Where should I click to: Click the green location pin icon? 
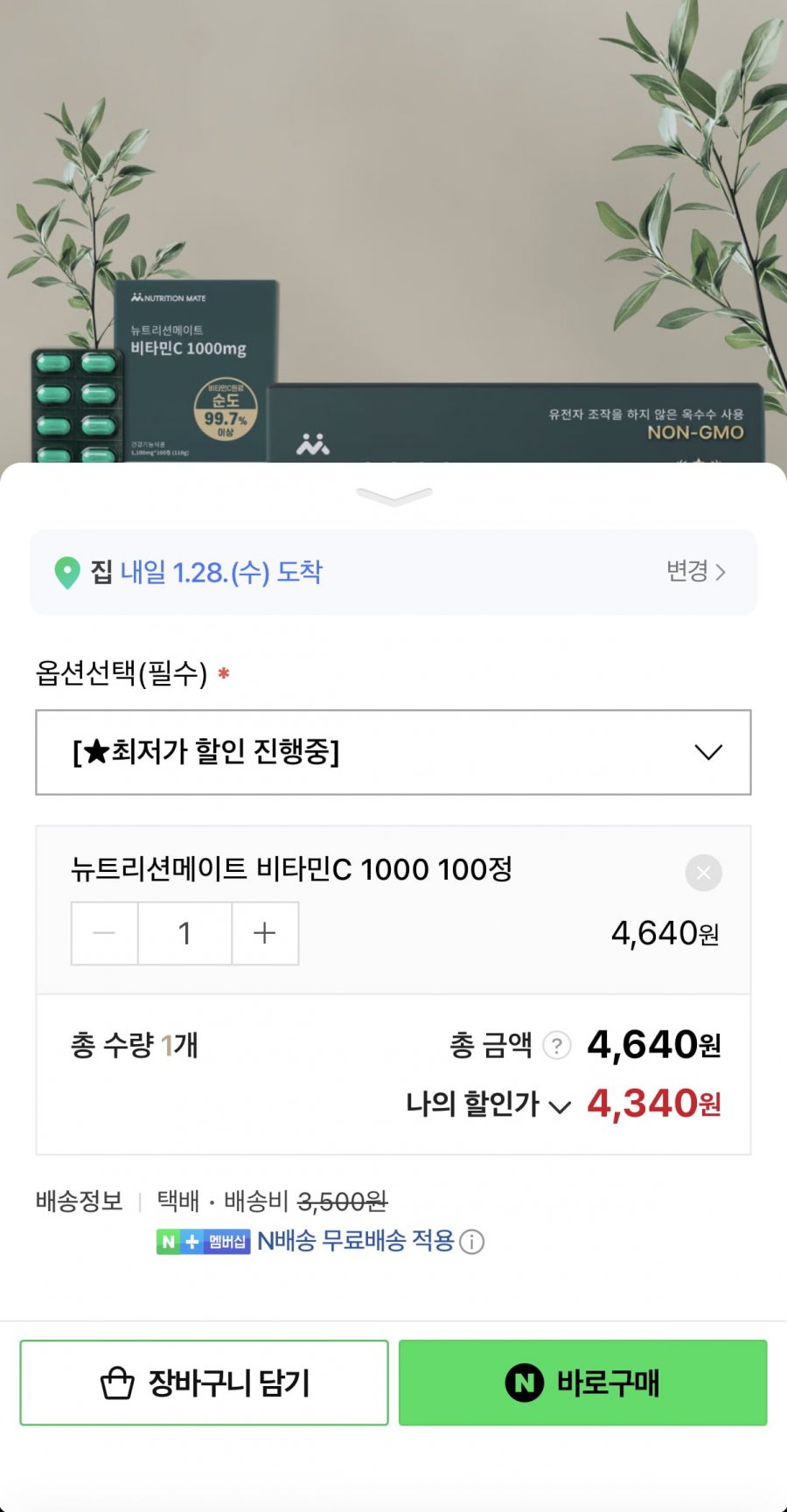point(67,573)
